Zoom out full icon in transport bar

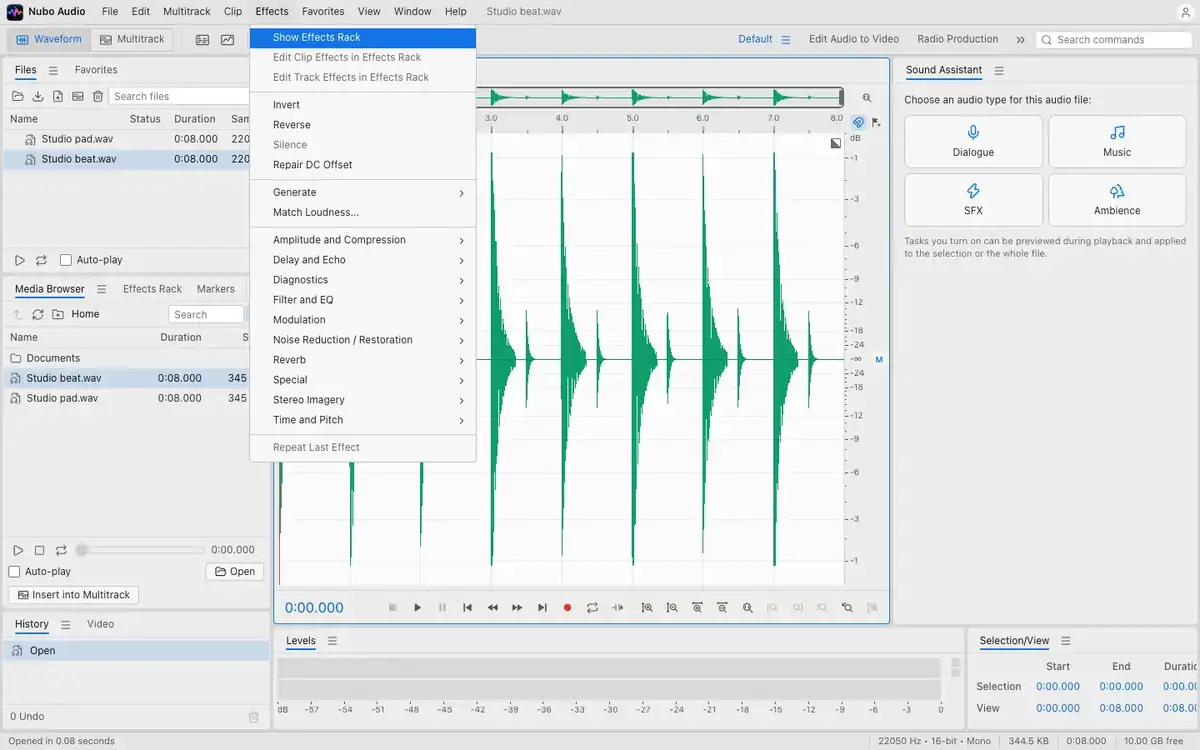coord(747,607)
